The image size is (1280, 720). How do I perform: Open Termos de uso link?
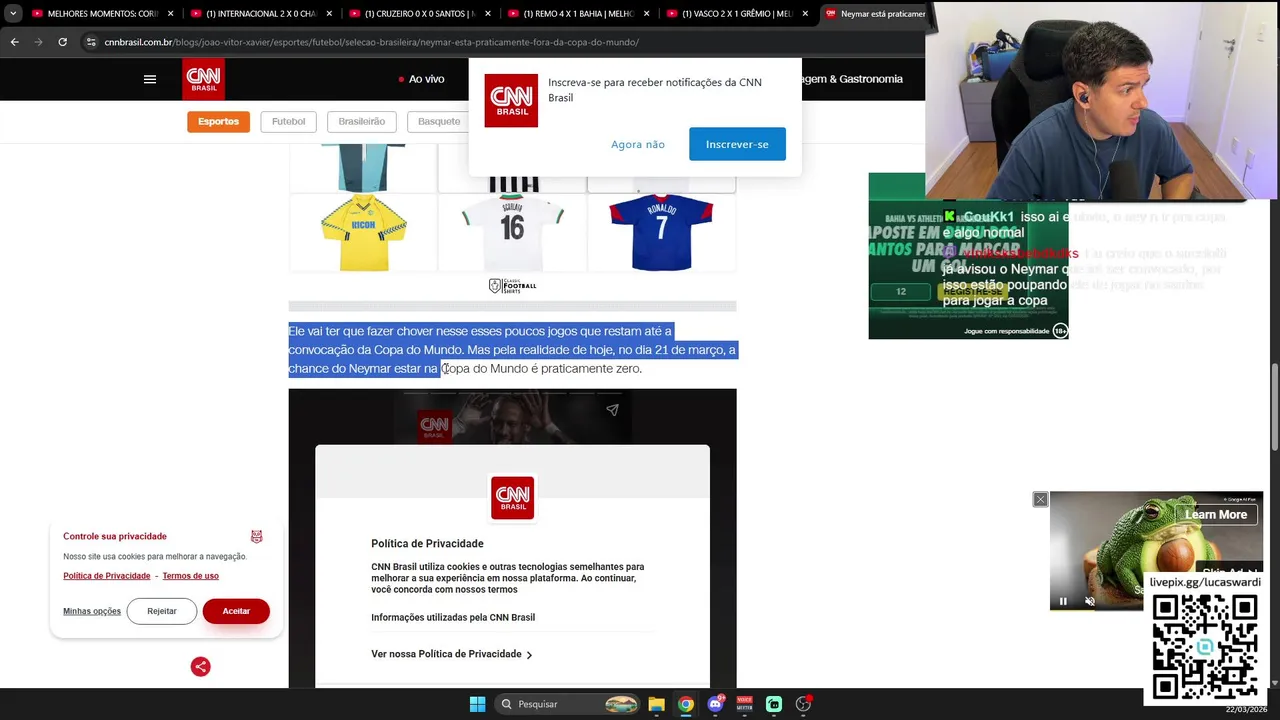click(191, 576)
